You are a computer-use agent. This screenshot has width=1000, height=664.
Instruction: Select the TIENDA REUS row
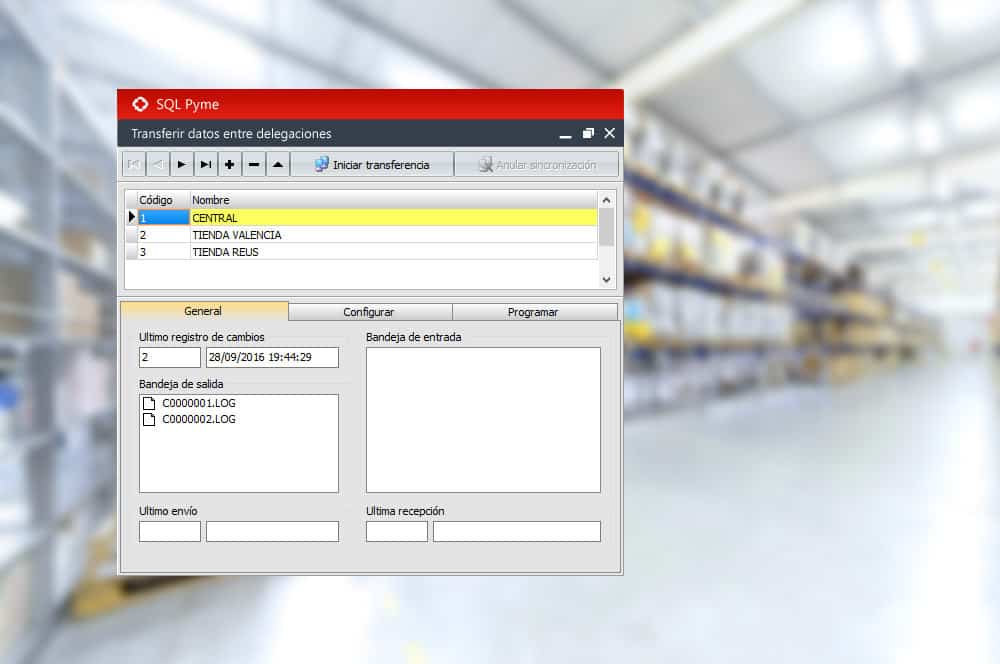click(x=225, y=252)
